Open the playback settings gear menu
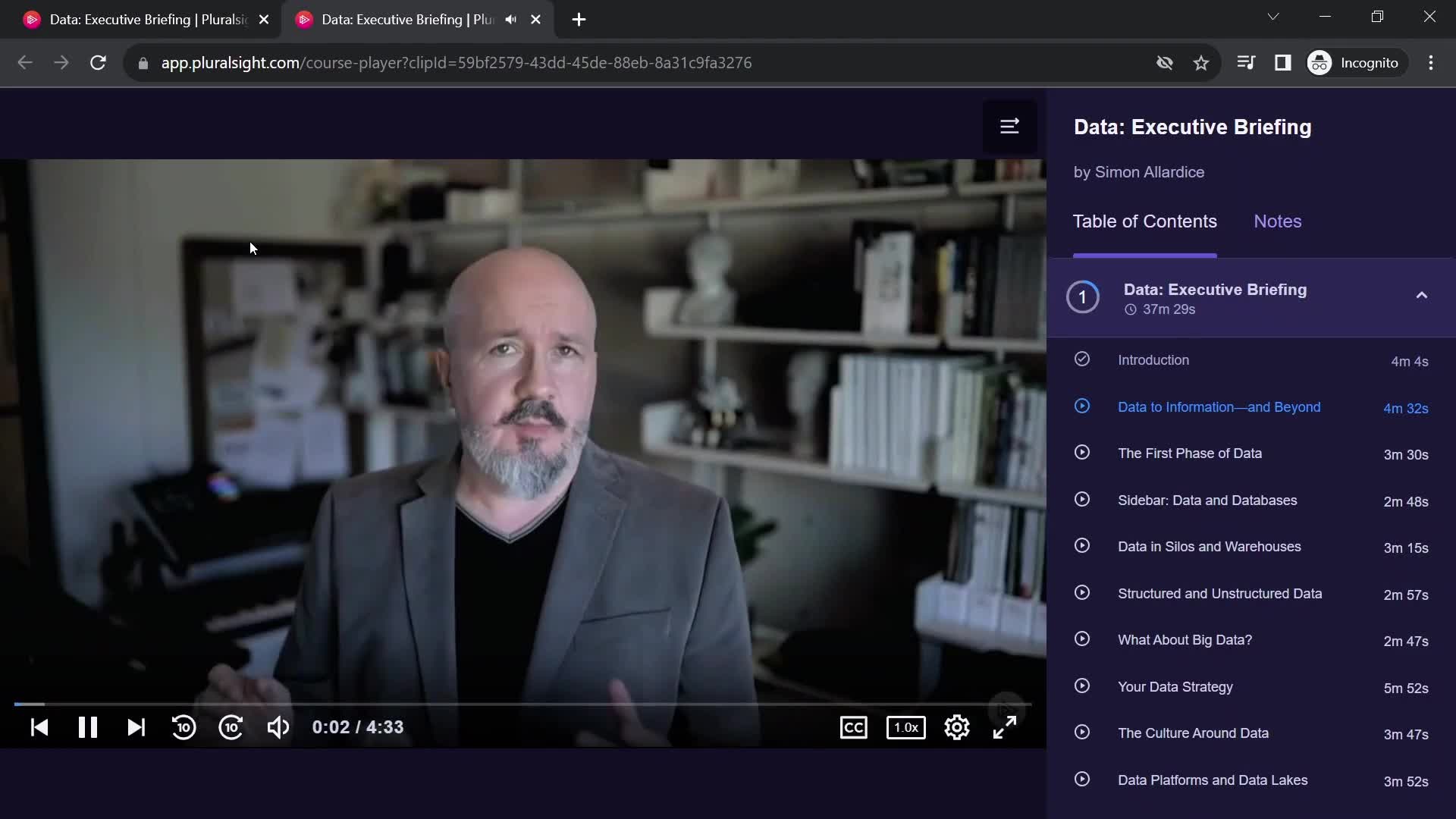 click(x=956, y=728)
